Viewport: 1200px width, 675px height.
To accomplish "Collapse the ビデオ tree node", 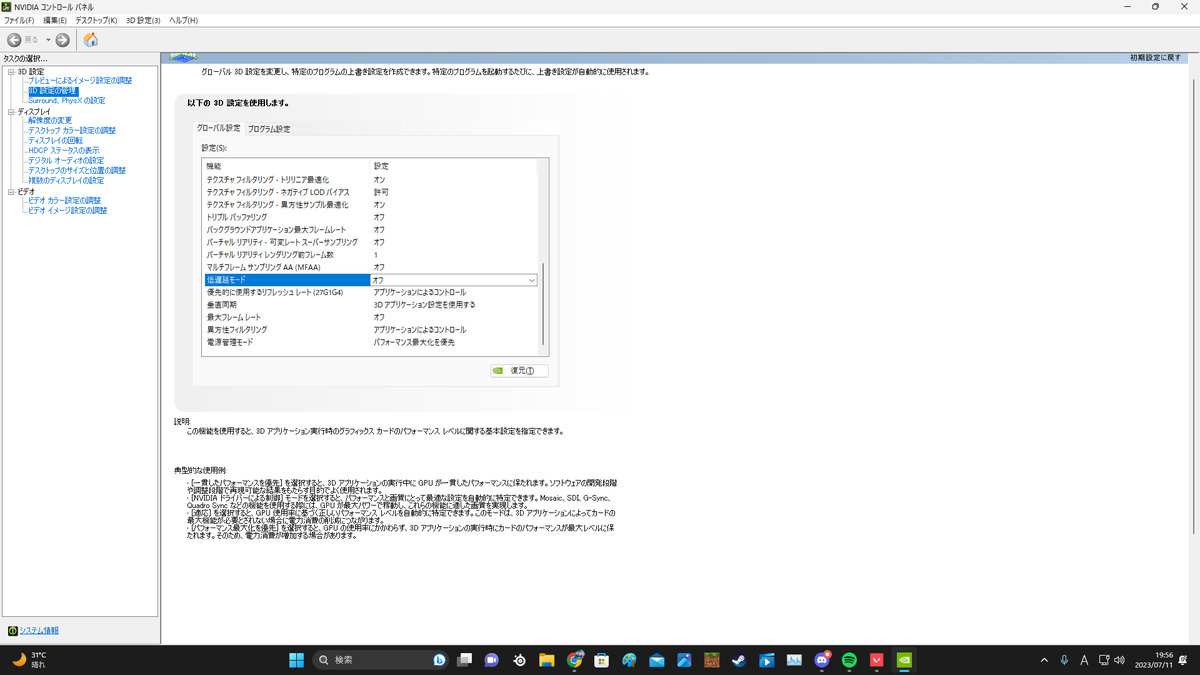I will coord(11,192).
